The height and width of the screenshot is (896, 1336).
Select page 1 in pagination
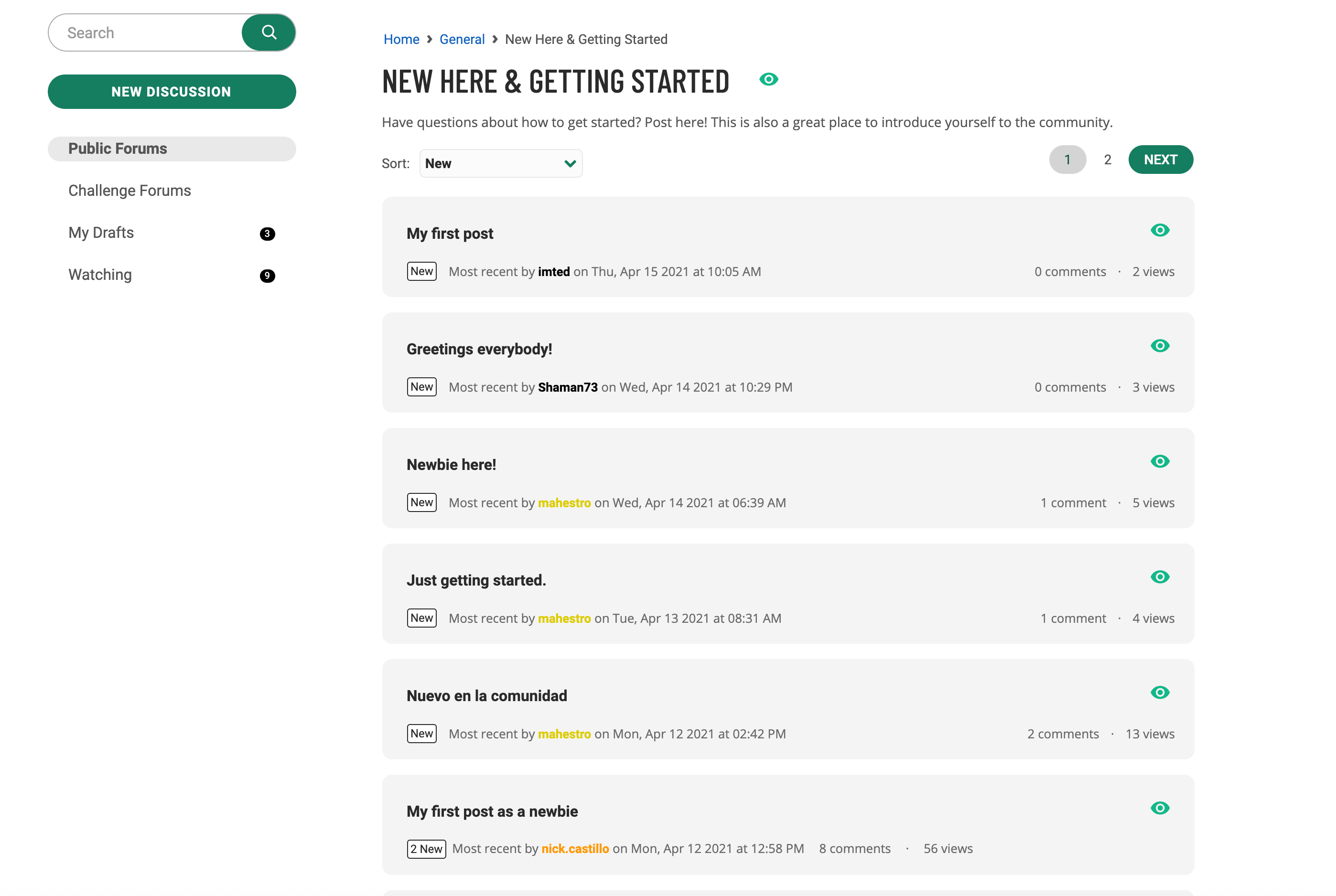pyautogui.click(x=1067, y=160)
